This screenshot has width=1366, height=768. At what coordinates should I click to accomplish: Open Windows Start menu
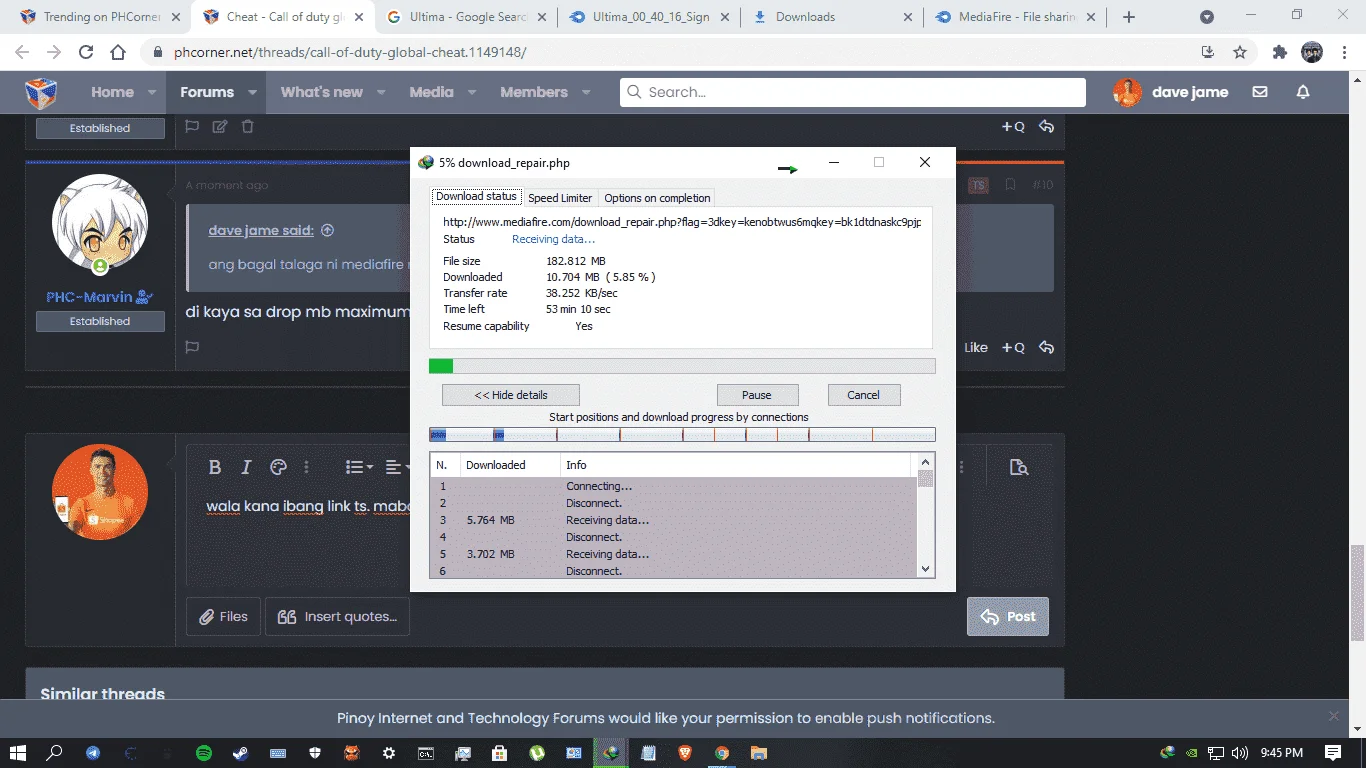pos(18,753)
